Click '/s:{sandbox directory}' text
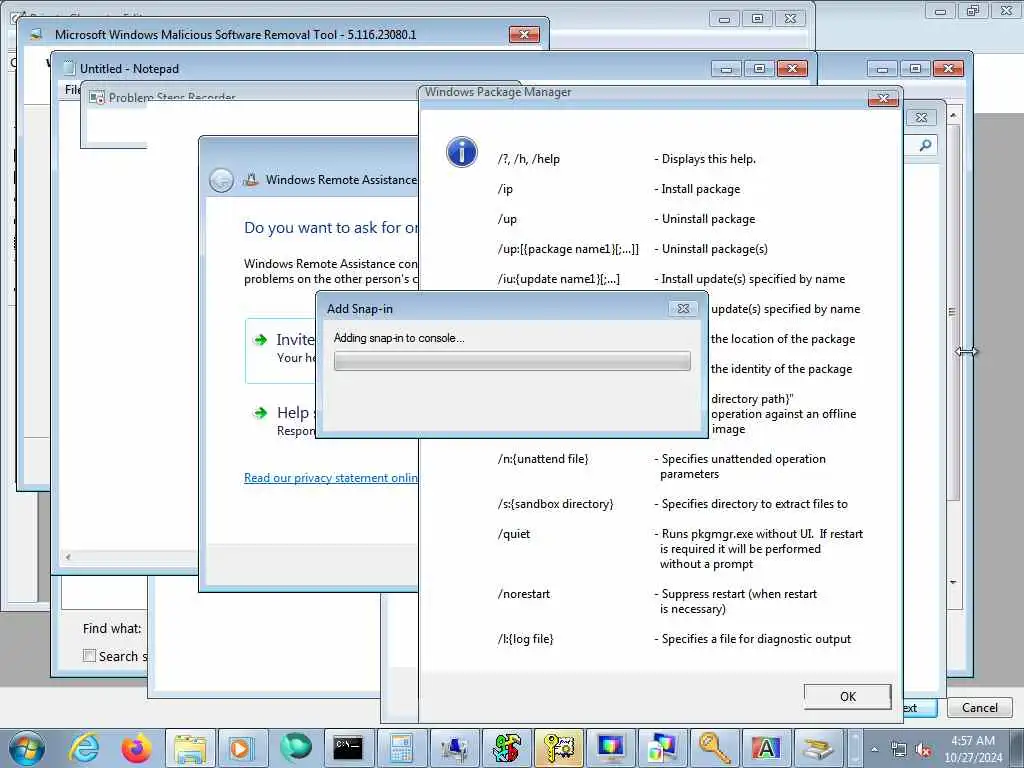The height and width of the screenshot is (768, 1024). pos(556,504)
